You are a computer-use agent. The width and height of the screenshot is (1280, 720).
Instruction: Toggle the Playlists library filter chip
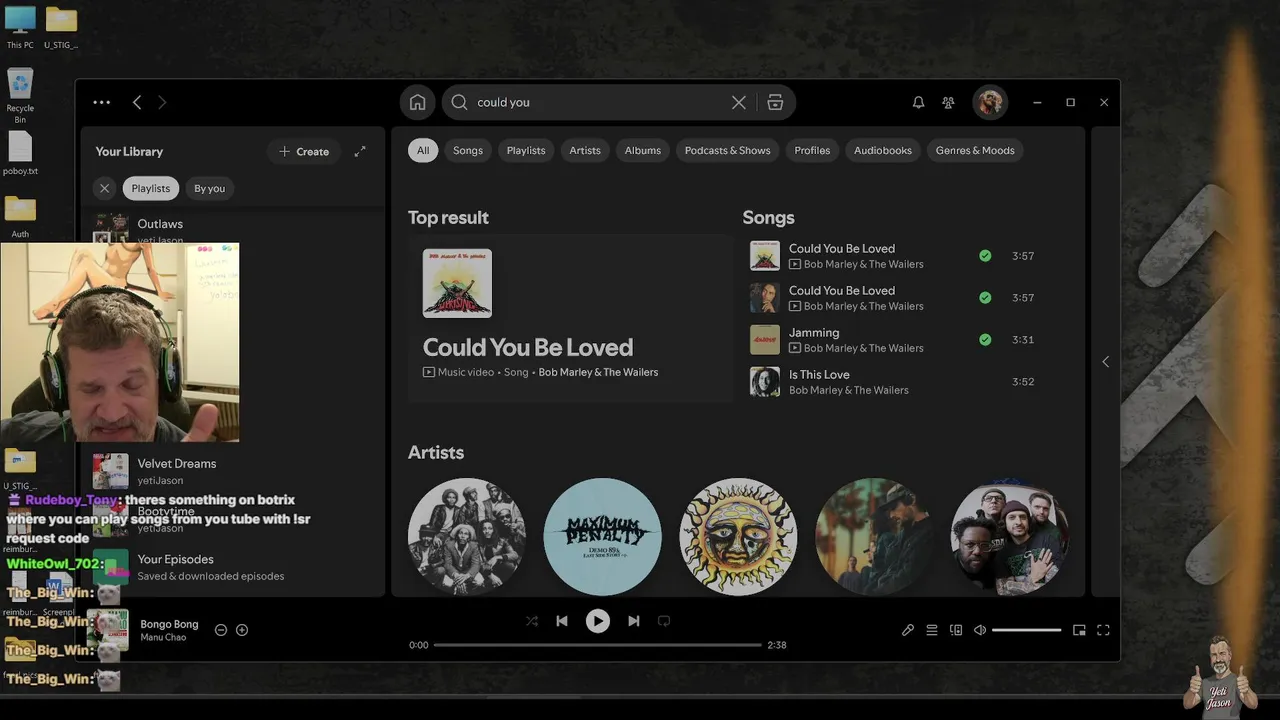tap(151, 188)
